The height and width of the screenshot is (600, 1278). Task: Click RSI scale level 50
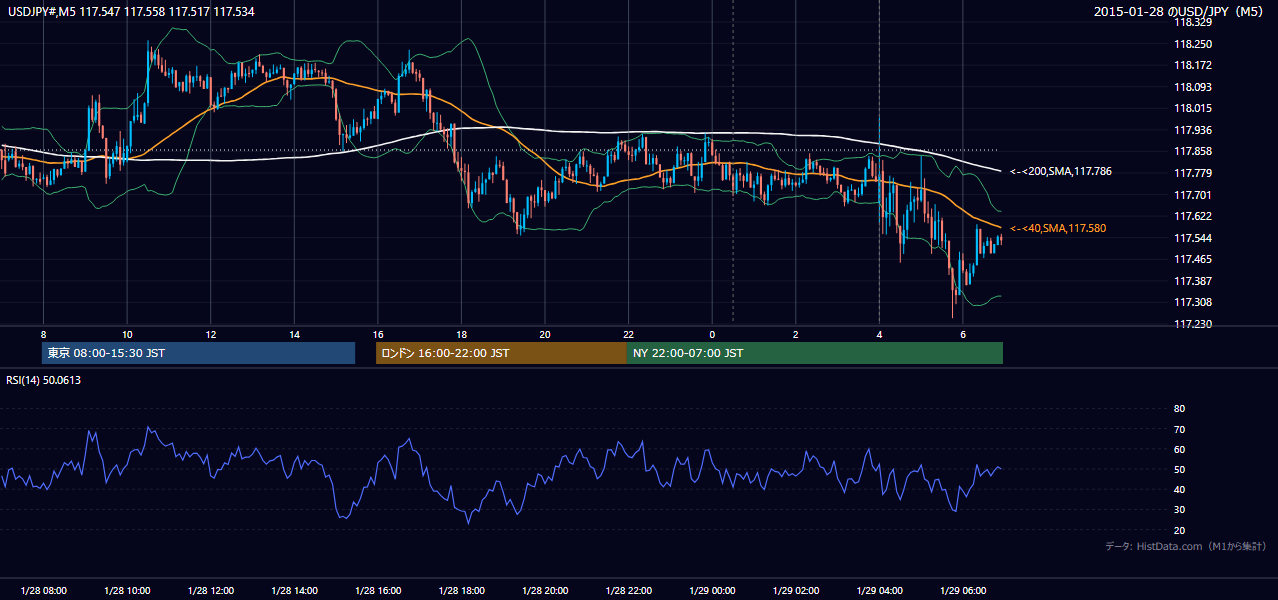[1179, 469]
